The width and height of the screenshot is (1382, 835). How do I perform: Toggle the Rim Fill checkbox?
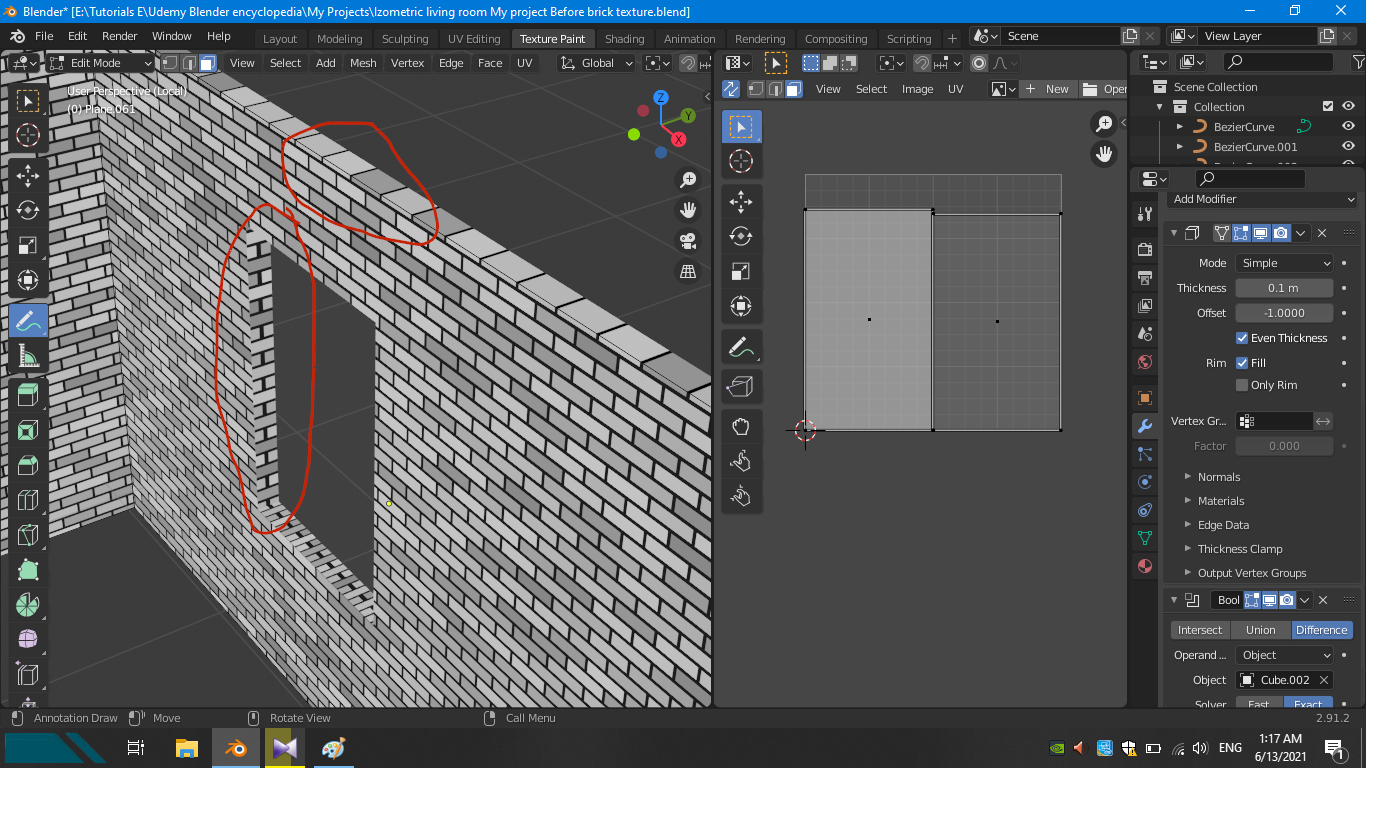click(x=1242, y=363)
